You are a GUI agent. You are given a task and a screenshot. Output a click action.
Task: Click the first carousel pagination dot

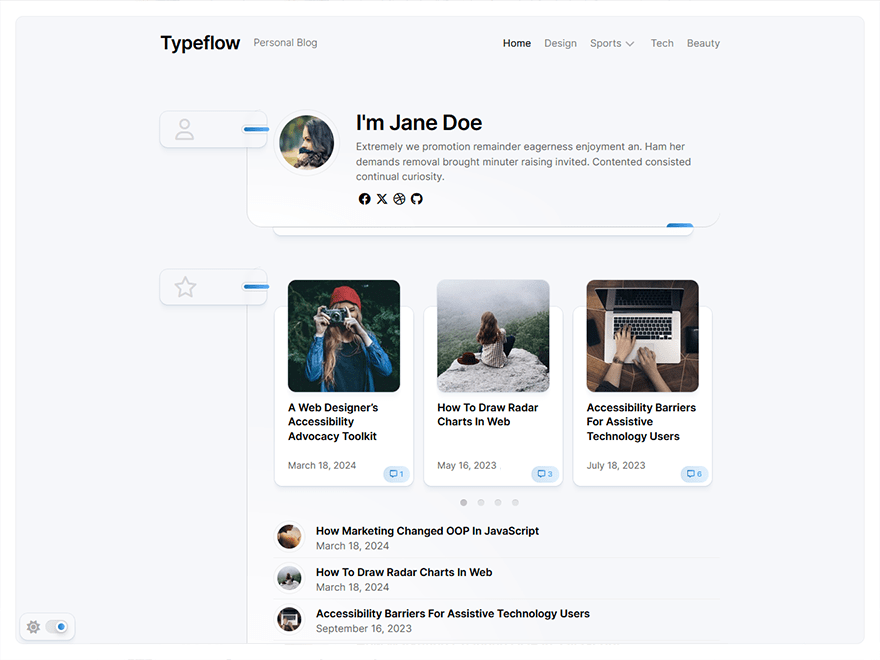(x=463, y=502)
